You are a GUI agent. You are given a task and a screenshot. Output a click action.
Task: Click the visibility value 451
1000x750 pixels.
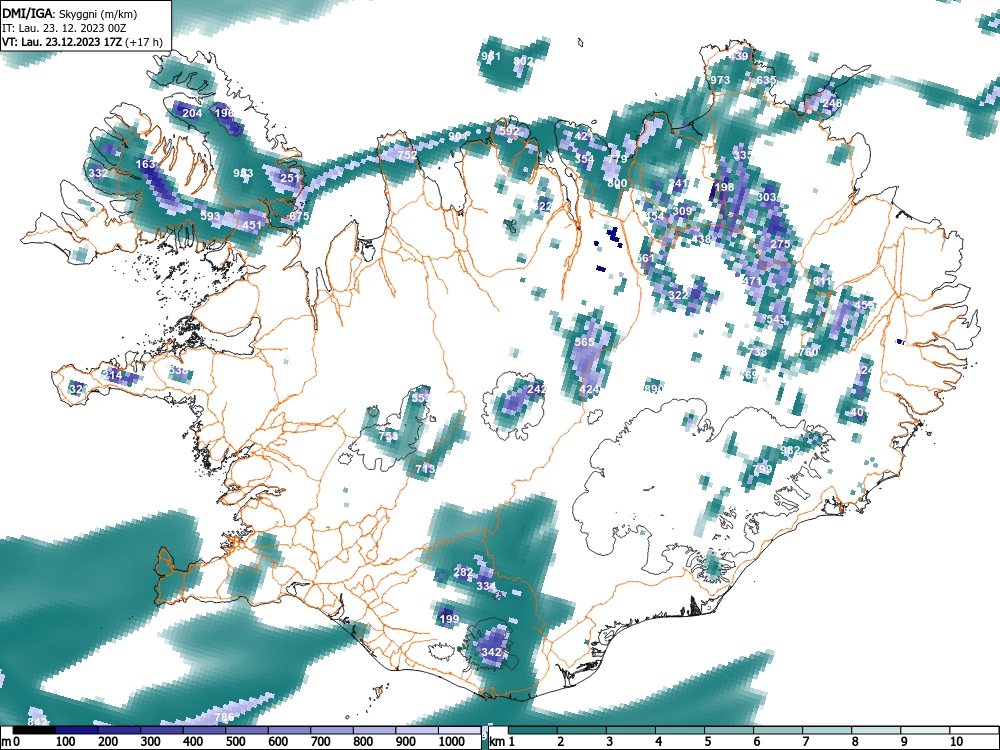point(252,225)
